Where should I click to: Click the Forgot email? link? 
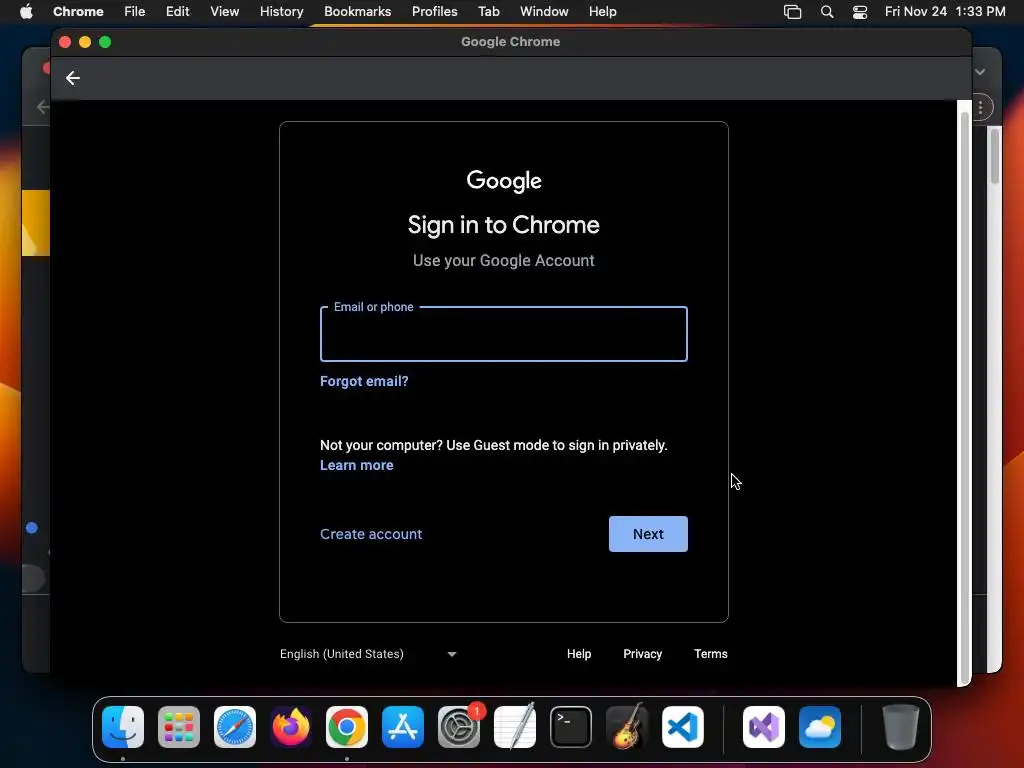pyautogui.click(x=364, y=381)
